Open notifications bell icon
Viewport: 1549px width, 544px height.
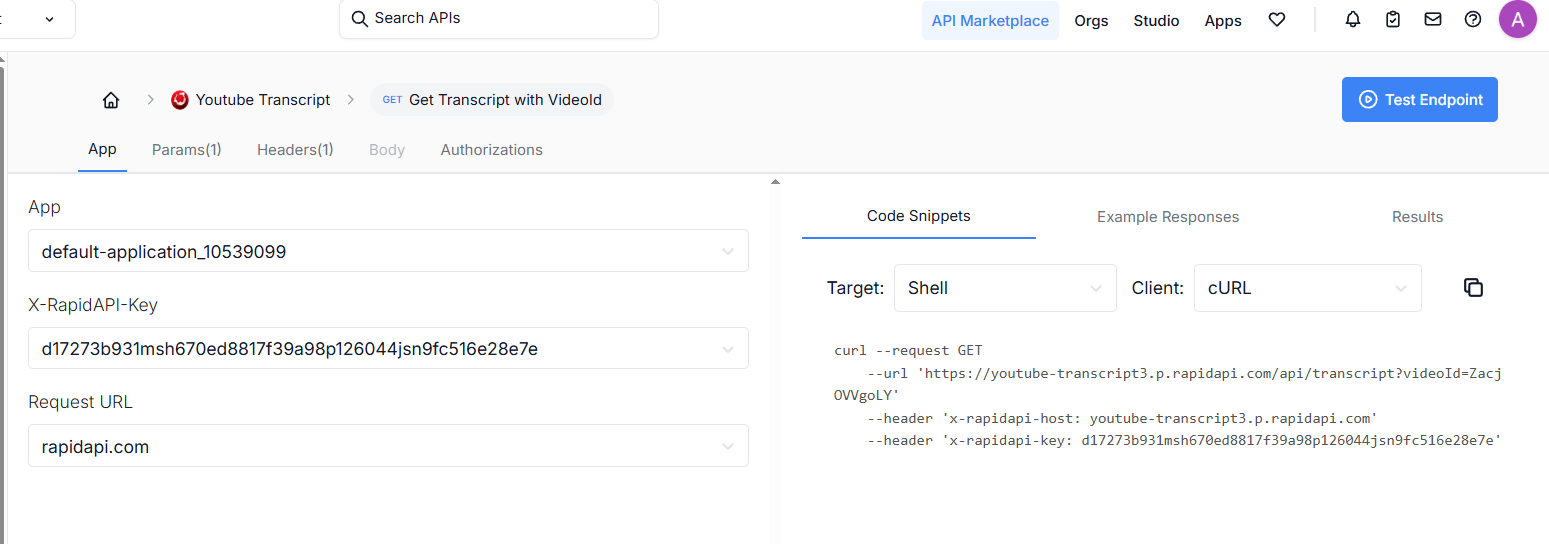[x=1353, y=19]
